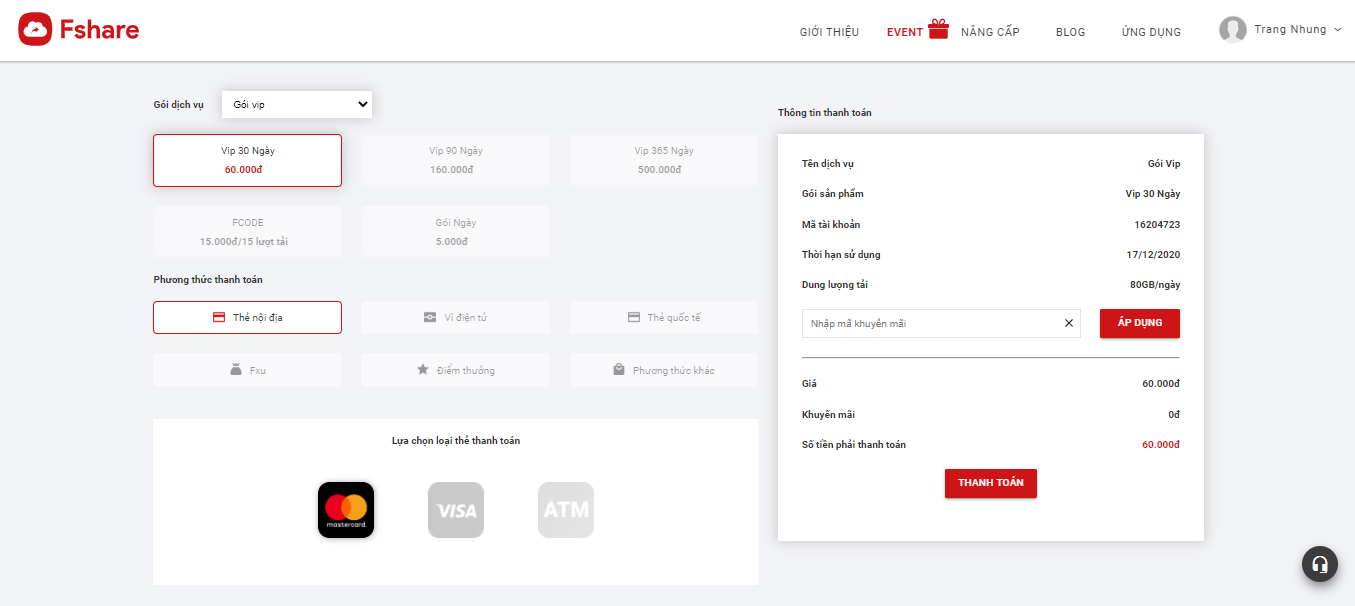Open NÂNG CẤP menu item
This screenshot has width=1355, height=606.
(990, 32)
